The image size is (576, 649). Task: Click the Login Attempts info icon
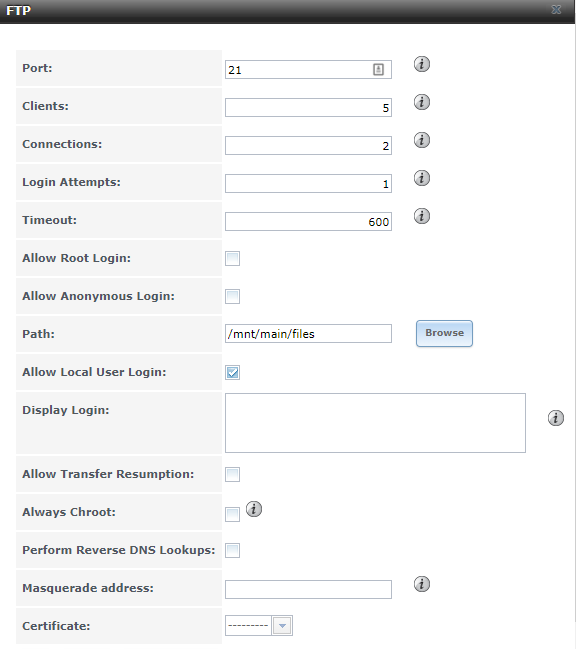pos(422,178)
